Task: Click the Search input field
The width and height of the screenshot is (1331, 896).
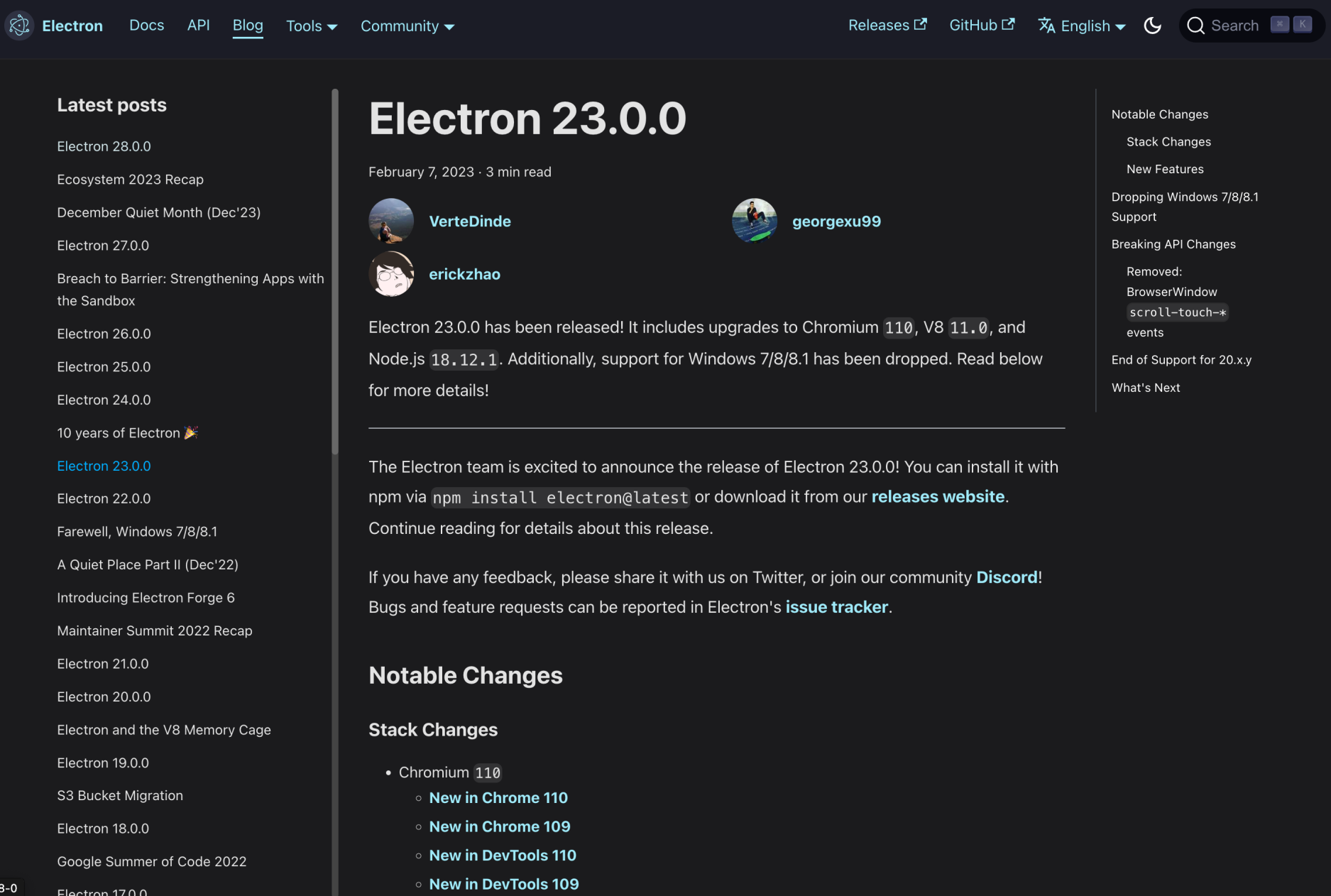Action: click(1234, 26)
